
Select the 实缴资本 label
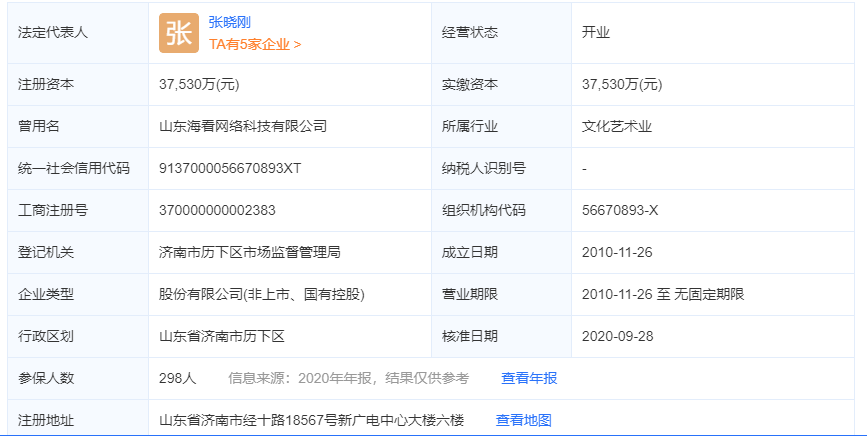point(469,84)
